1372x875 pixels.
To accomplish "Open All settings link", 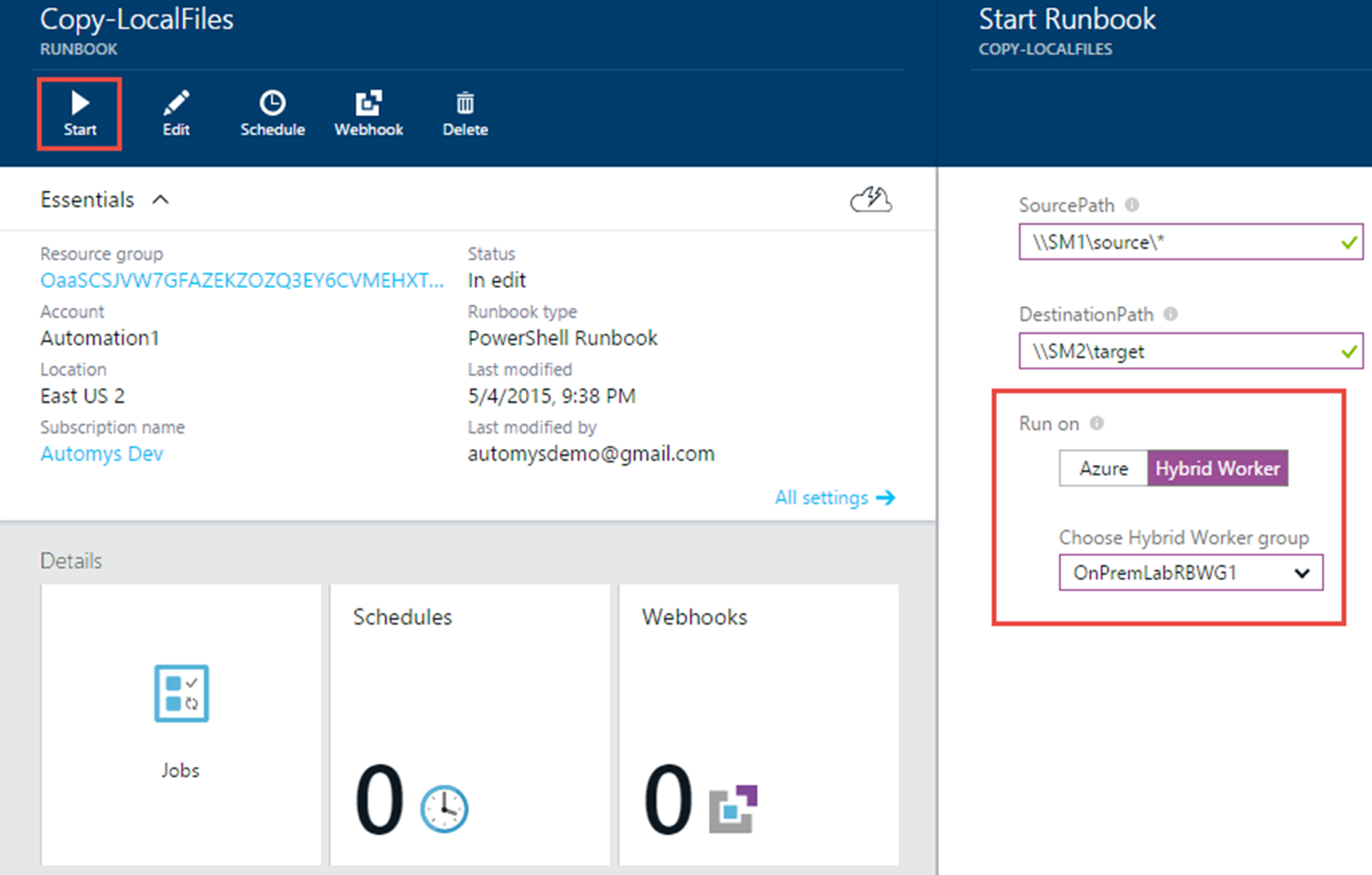I will coord(835,498).
